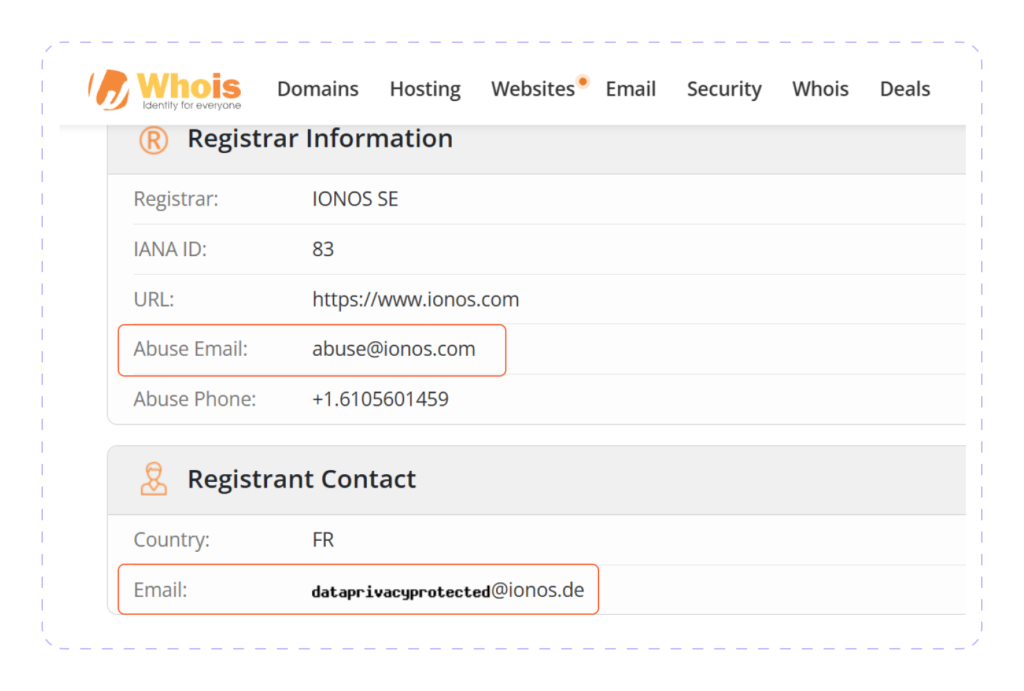This screenshot has height=691, width=1024.
Task: Click the Registrar Information R icon
Action: [153, 140]
